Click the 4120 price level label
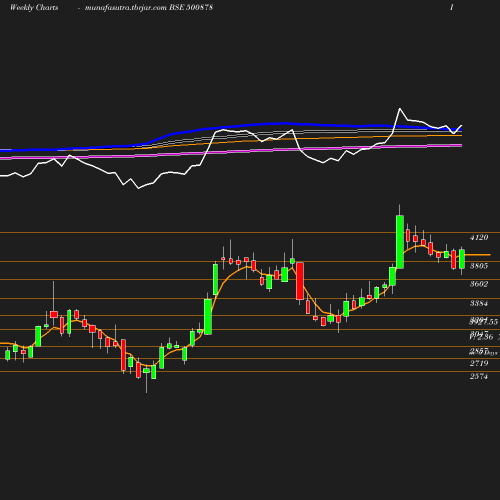 pos(479,237)
